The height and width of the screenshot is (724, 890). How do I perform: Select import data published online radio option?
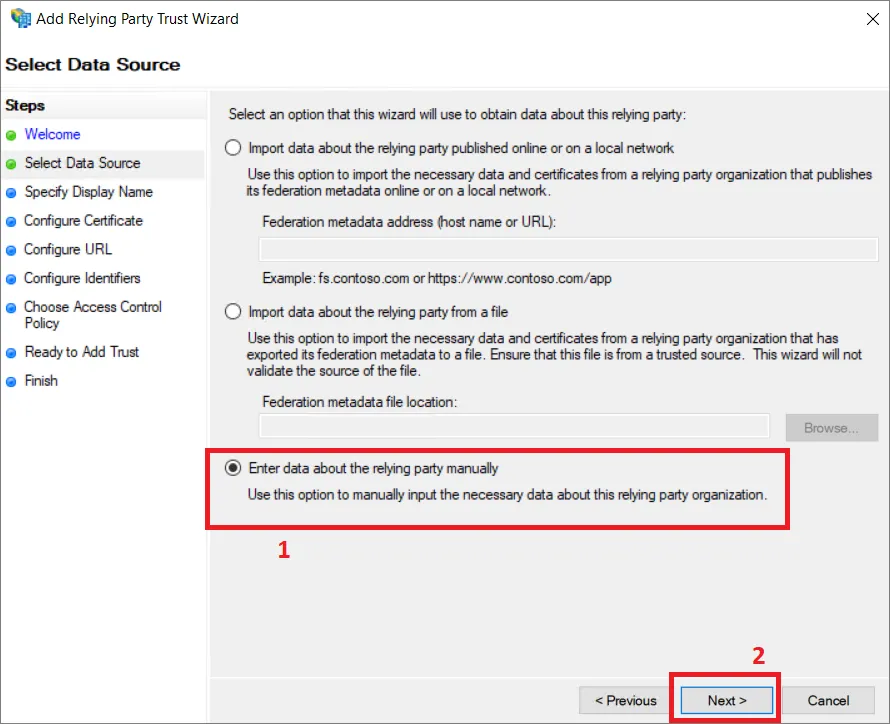(x=233, y=148)
